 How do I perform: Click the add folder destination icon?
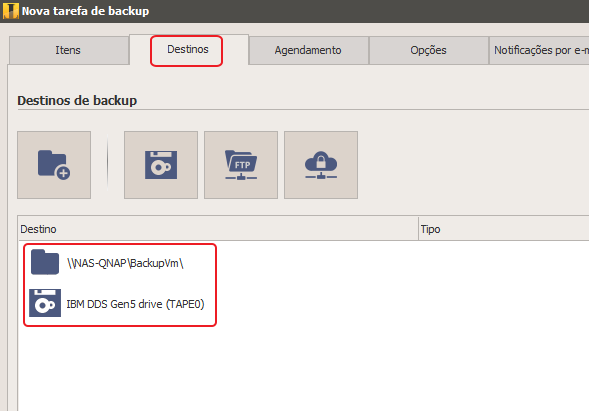[x=54, y=165]
